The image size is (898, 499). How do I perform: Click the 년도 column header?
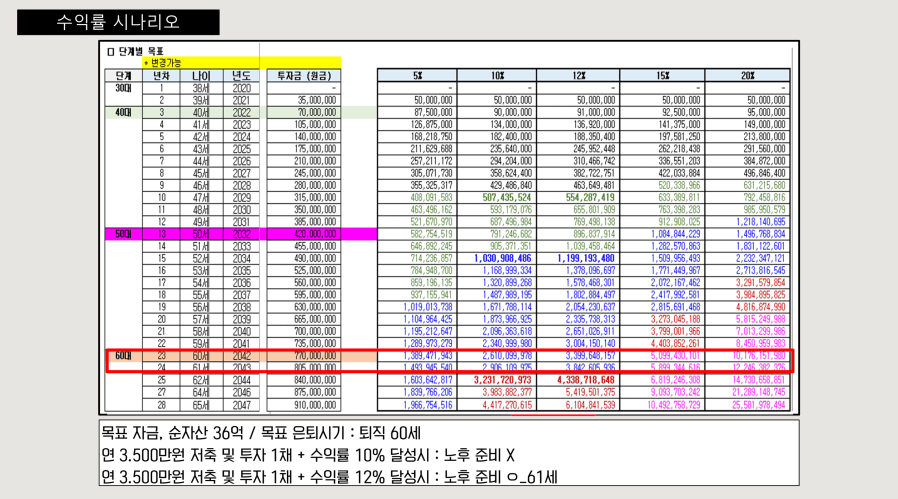pyautogui.click(x=241, y=76)
